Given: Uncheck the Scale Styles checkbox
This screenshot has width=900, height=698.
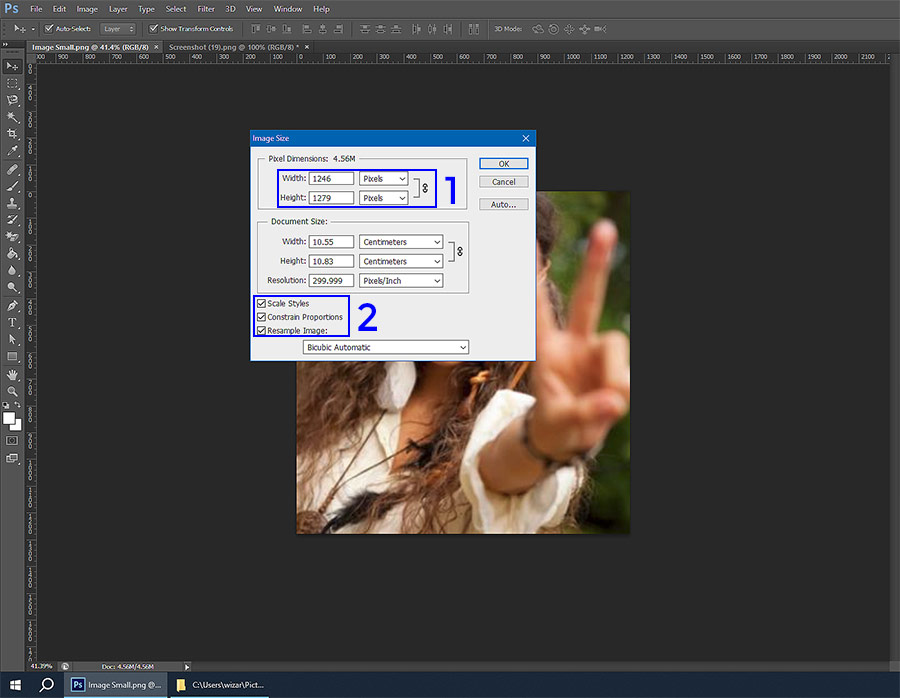Looking at the screenshot, I should pyautogui.click(x=260, y=303).
